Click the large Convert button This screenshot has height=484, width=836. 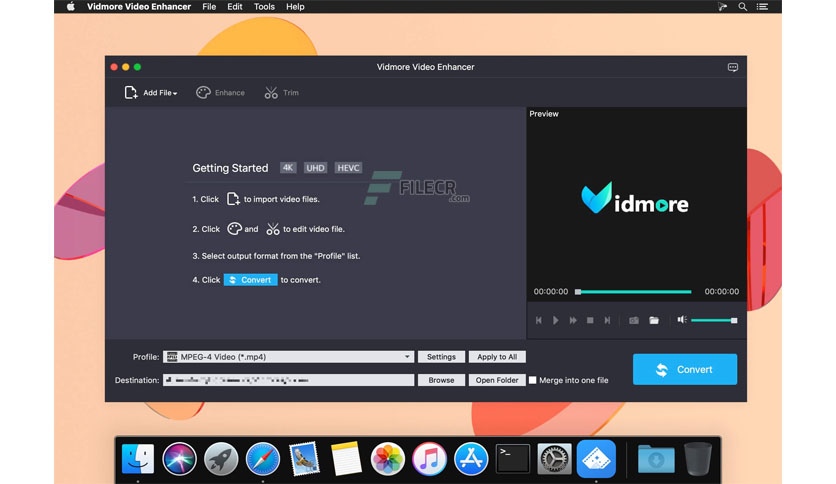(x=685, y=369)
